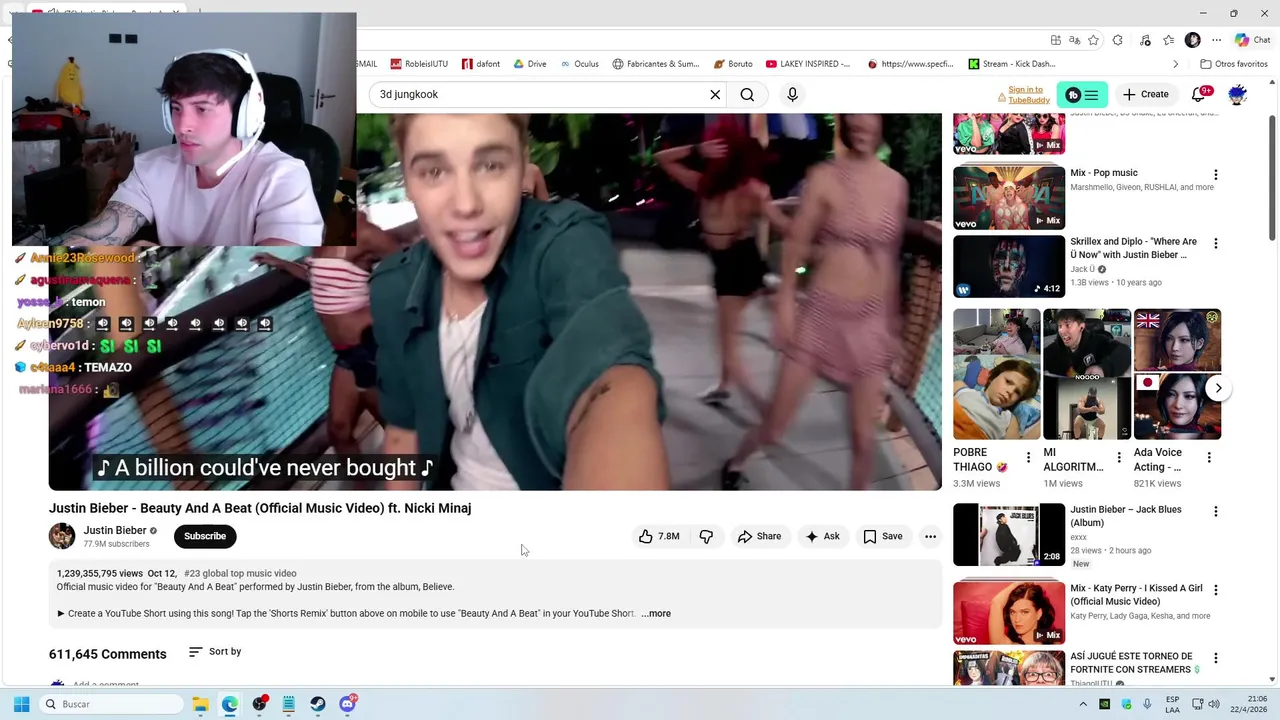Open OBS Studio from taskbar
This screenshot has height=720, width=1280.
tap(259, 704)
